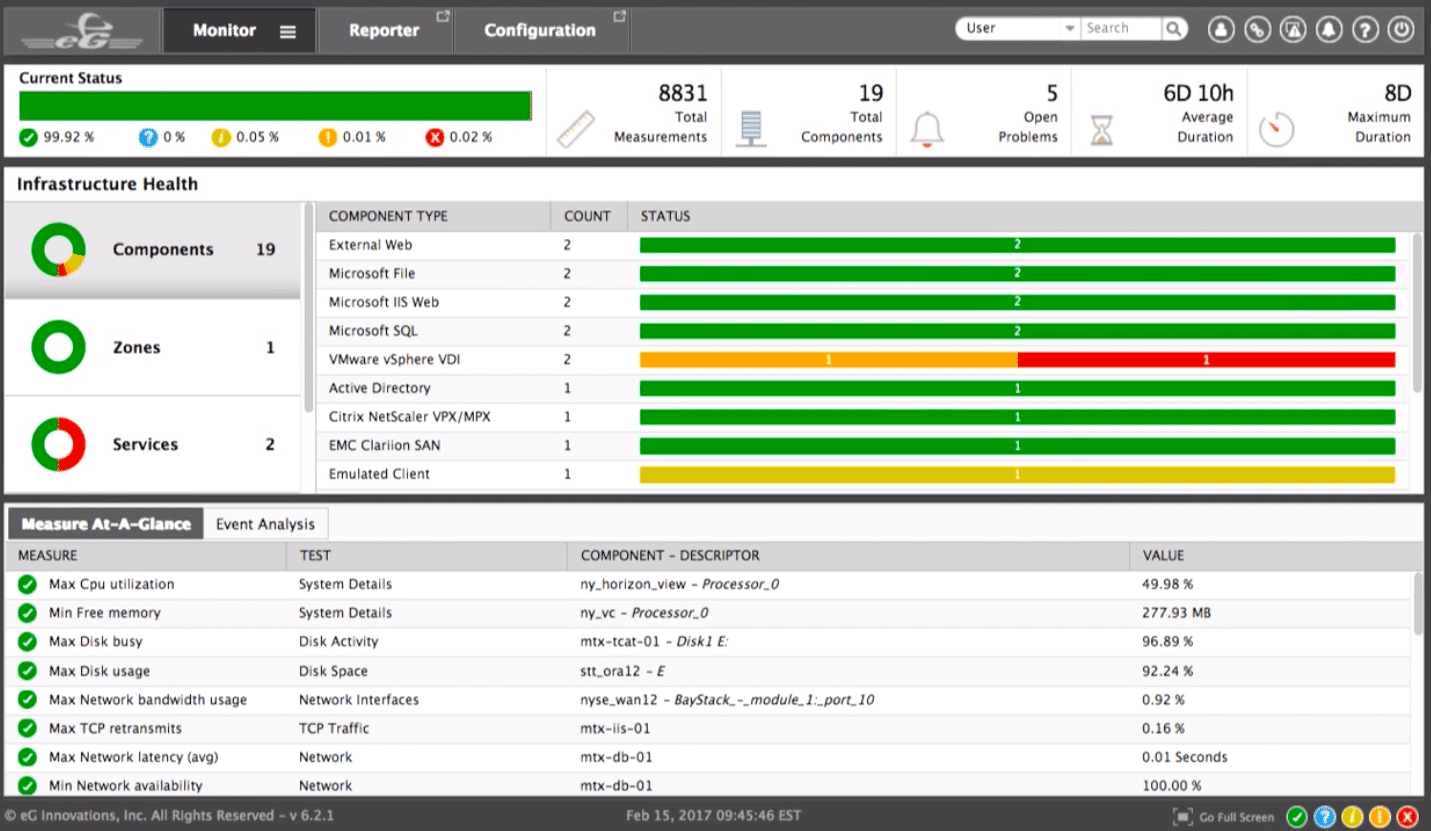Select the Reporter external link
The height and width of the screenshot is (831, 1431).
point(384,29)
